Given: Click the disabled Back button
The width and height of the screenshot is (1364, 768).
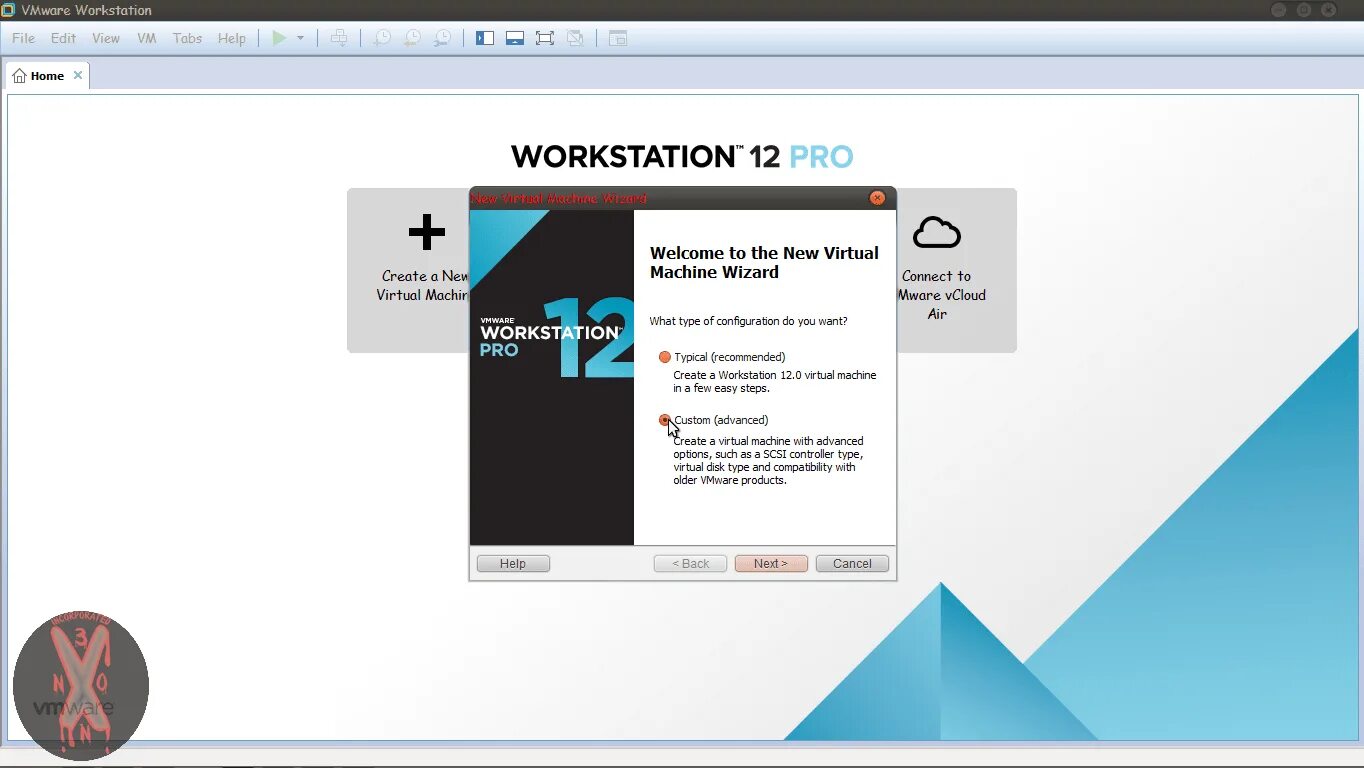Looking at the screenshot, I should click(690, 564).
